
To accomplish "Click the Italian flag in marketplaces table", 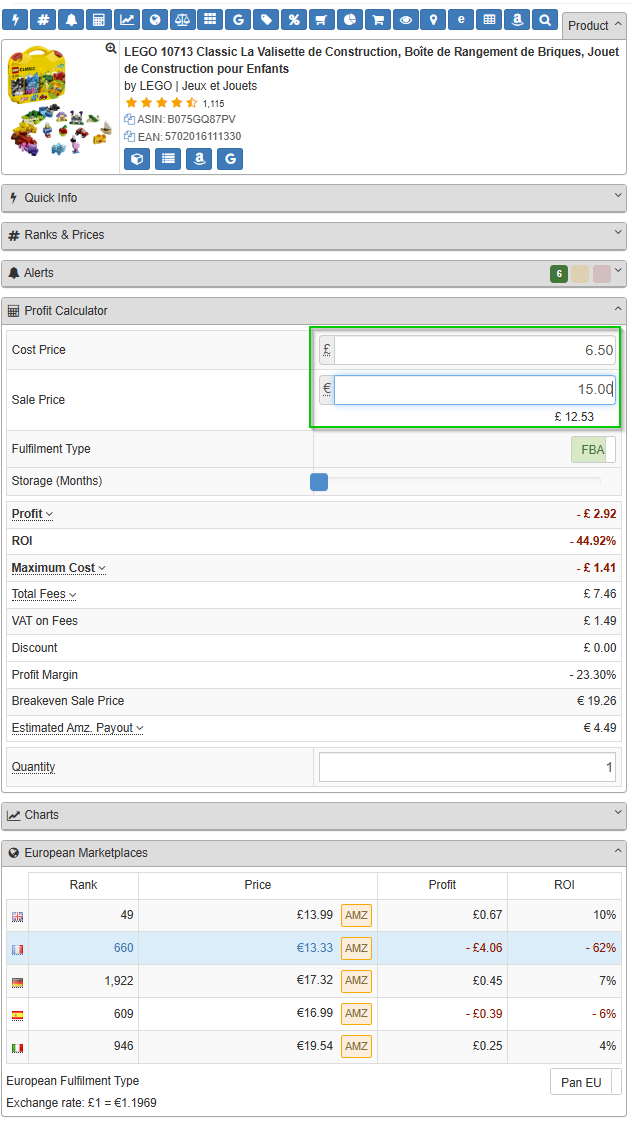I will coord(17,1049).
